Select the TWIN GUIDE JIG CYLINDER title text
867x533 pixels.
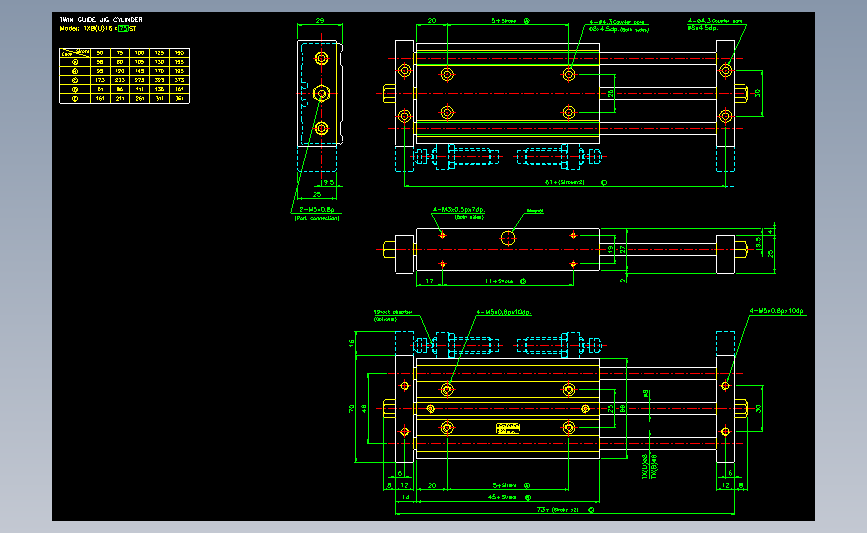(x=101, y=19)
